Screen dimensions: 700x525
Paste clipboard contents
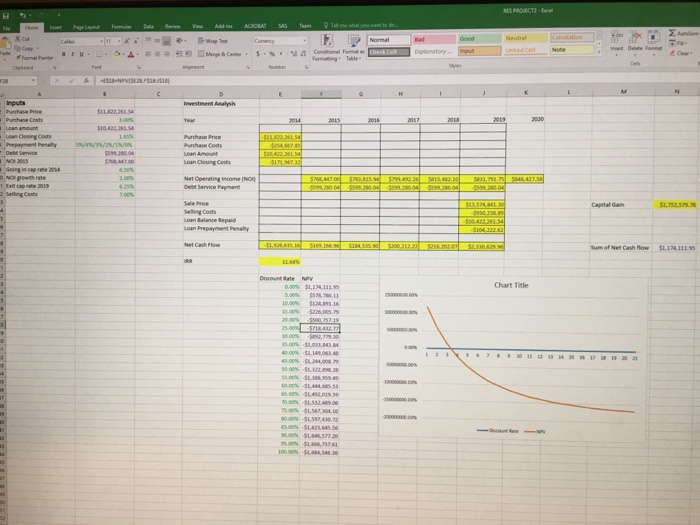tap(4, 47)
